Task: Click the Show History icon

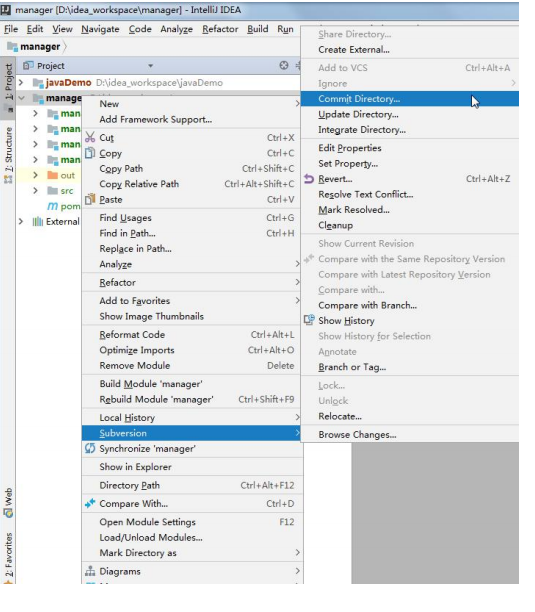Action: pyautogui.click(x=309, y=320)
